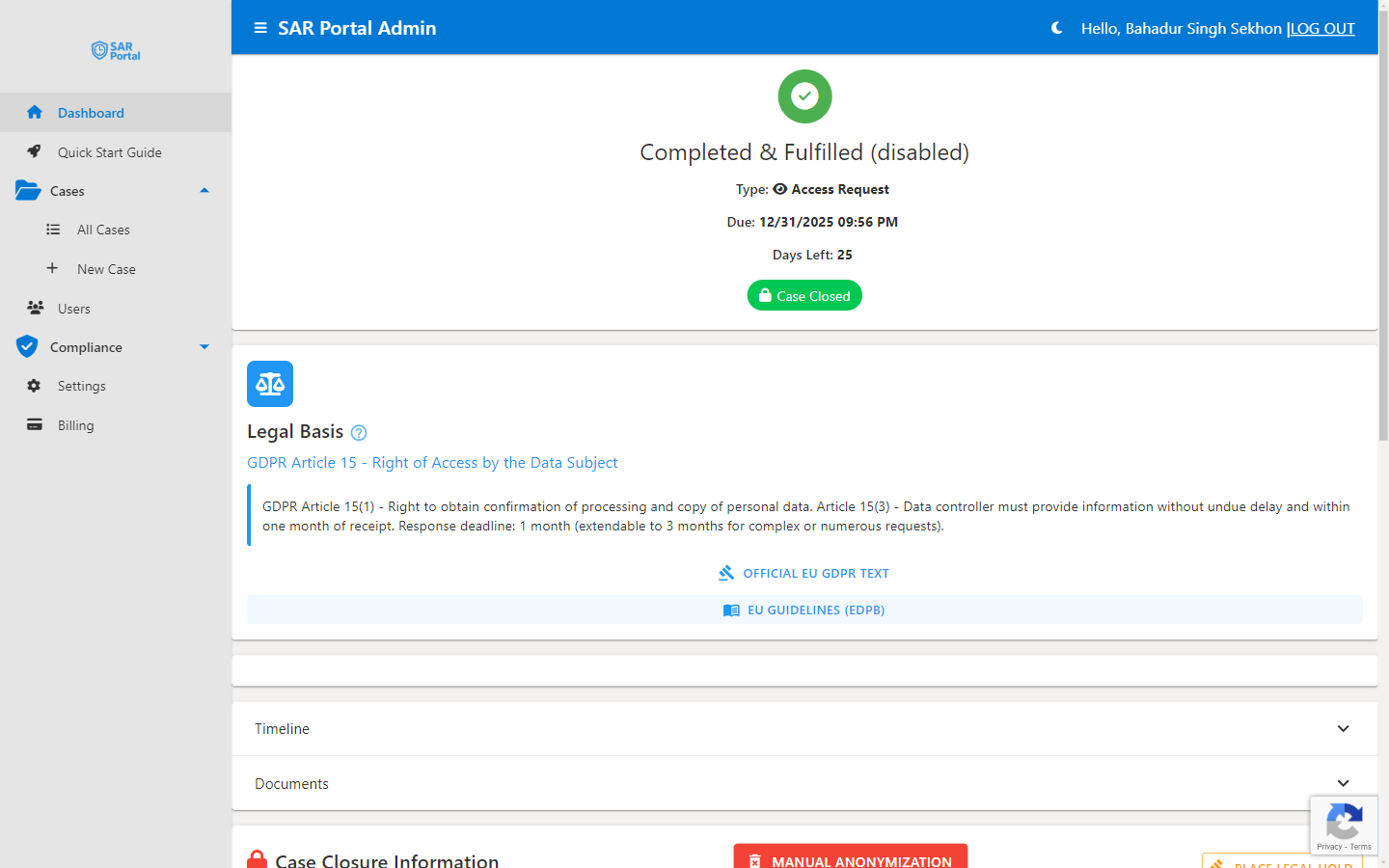Viewport: 1389px width, 868px height.
Task: Collapse the Cases section in sidebar
Action: [x=204, y=190]
